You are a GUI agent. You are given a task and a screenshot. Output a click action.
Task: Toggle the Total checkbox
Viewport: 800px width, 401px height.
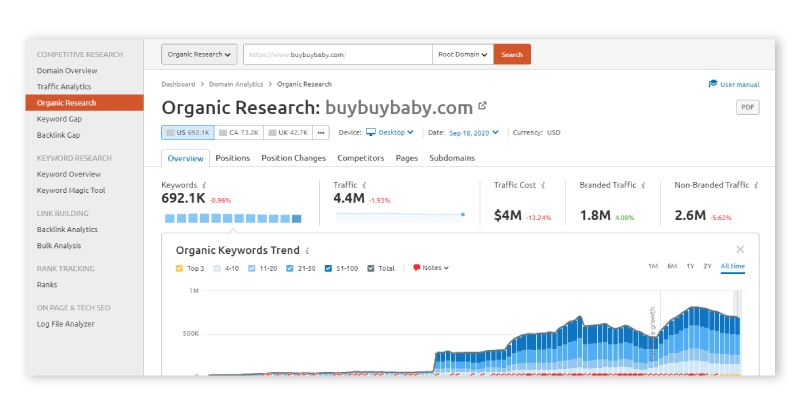point(371,268)
